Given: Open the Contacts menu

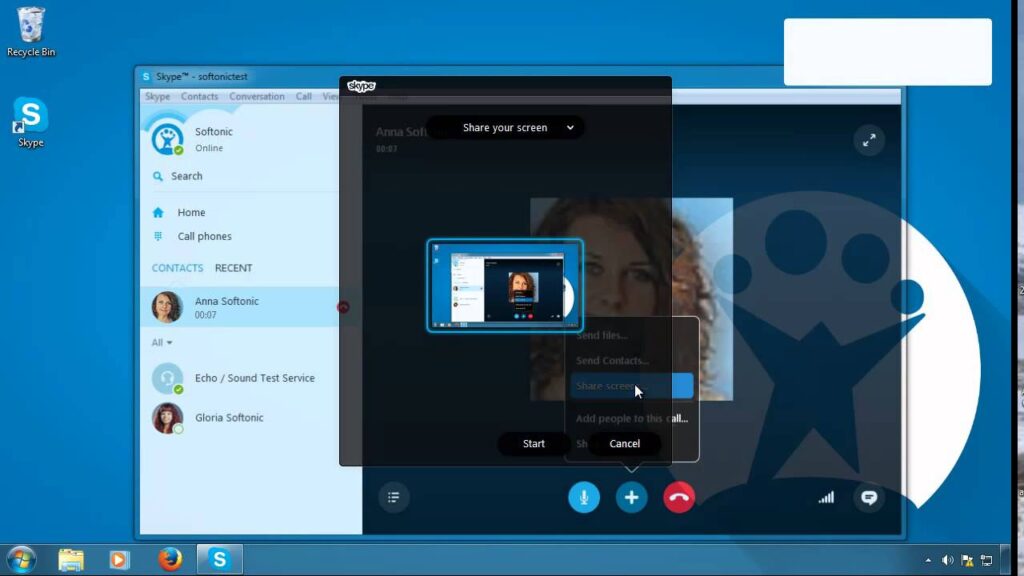Looking at the screenshot, I should [x=199, y=96].
